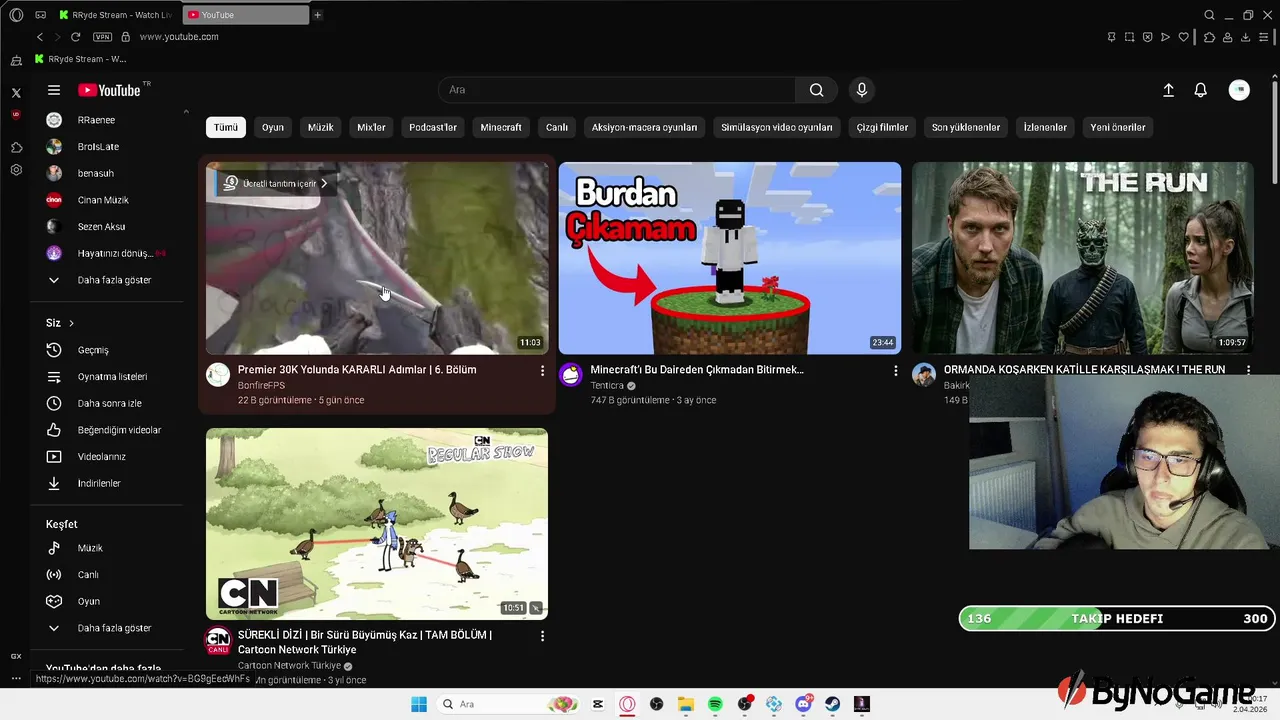This screenshot has height=720, width=1280.
Task: Reload the page in Opera
Action: pyautogui.click(x=75, y=37)
